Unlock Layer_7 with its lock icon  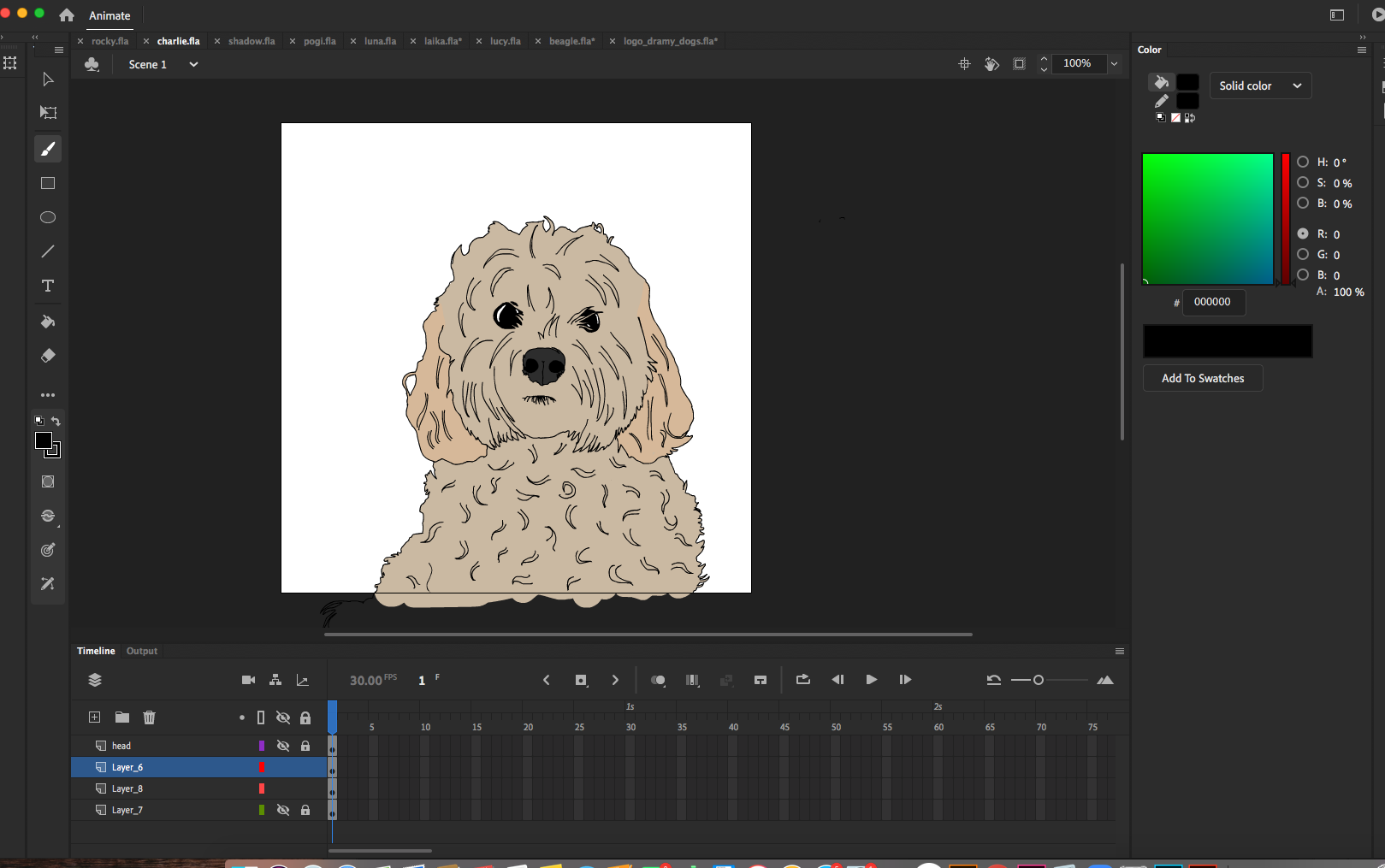[305, 810]
